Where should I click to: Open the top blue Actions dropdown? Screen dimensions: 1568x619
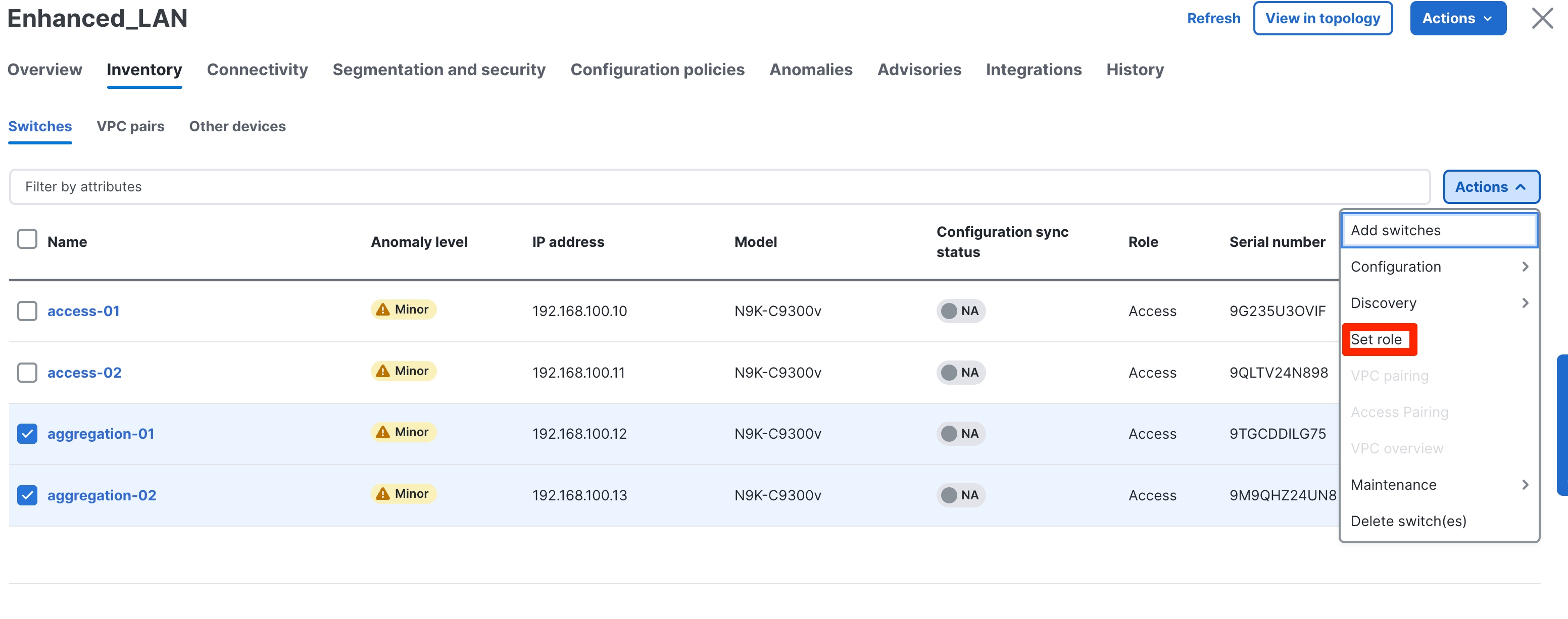[1457, 18]
